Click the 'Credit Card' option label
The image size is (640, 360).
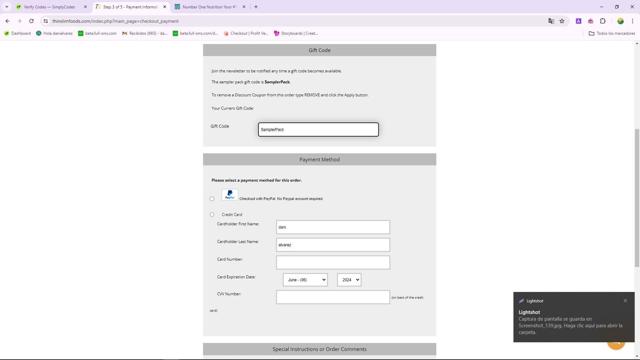tap(232, 214)
